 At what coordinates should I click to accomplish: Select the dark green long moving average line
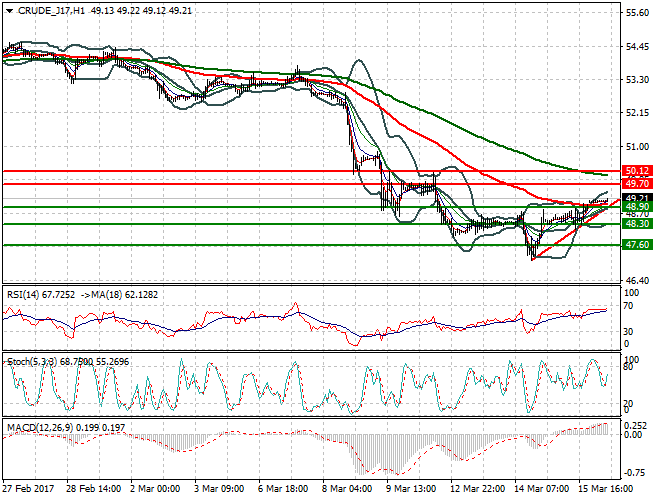coord(450,122)
